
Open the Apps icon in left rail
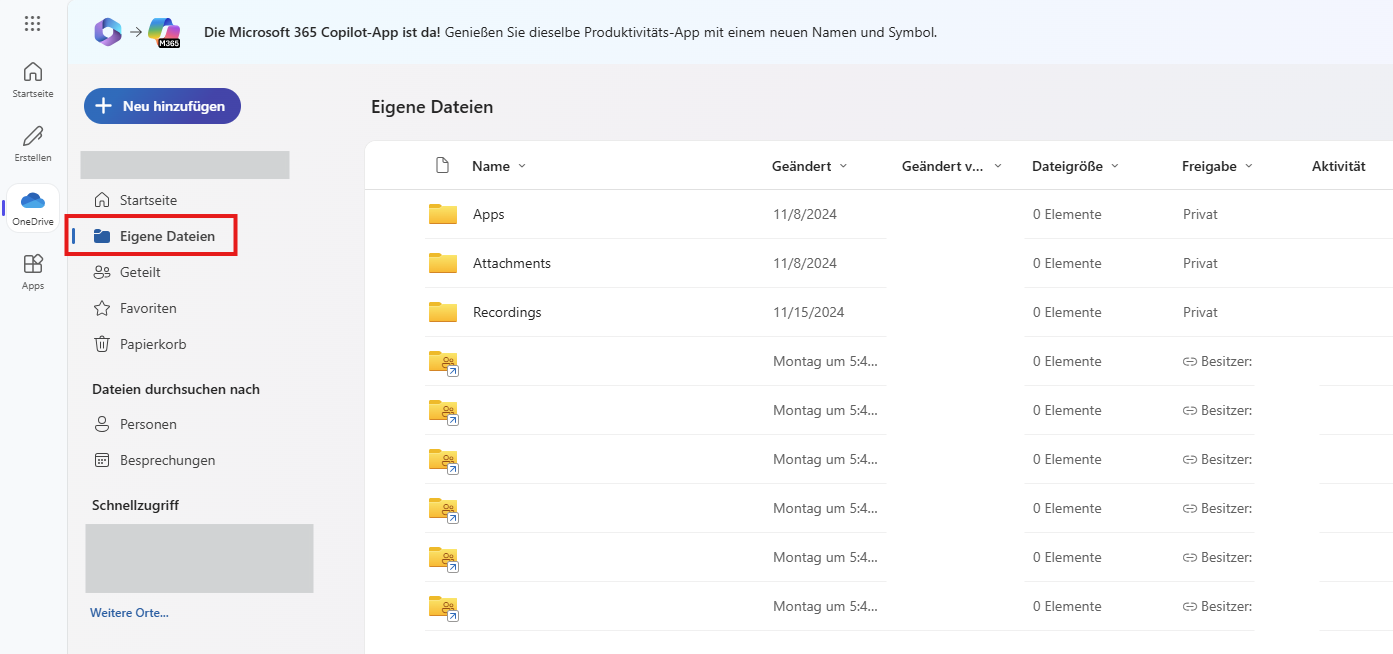[x=33, y=265]
